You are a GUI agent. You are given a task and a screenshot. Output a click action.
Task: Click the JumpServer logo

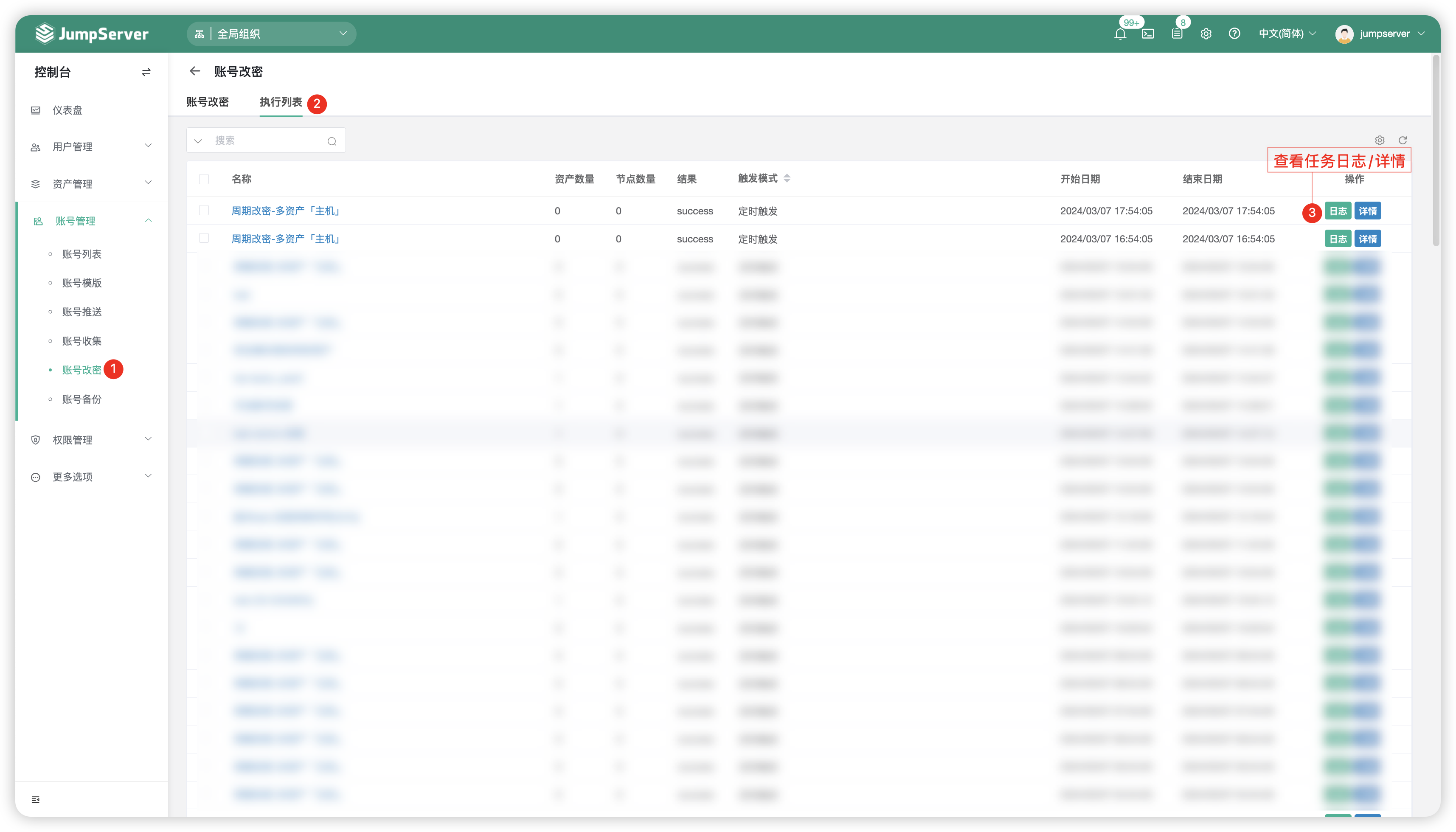[91, 34]
